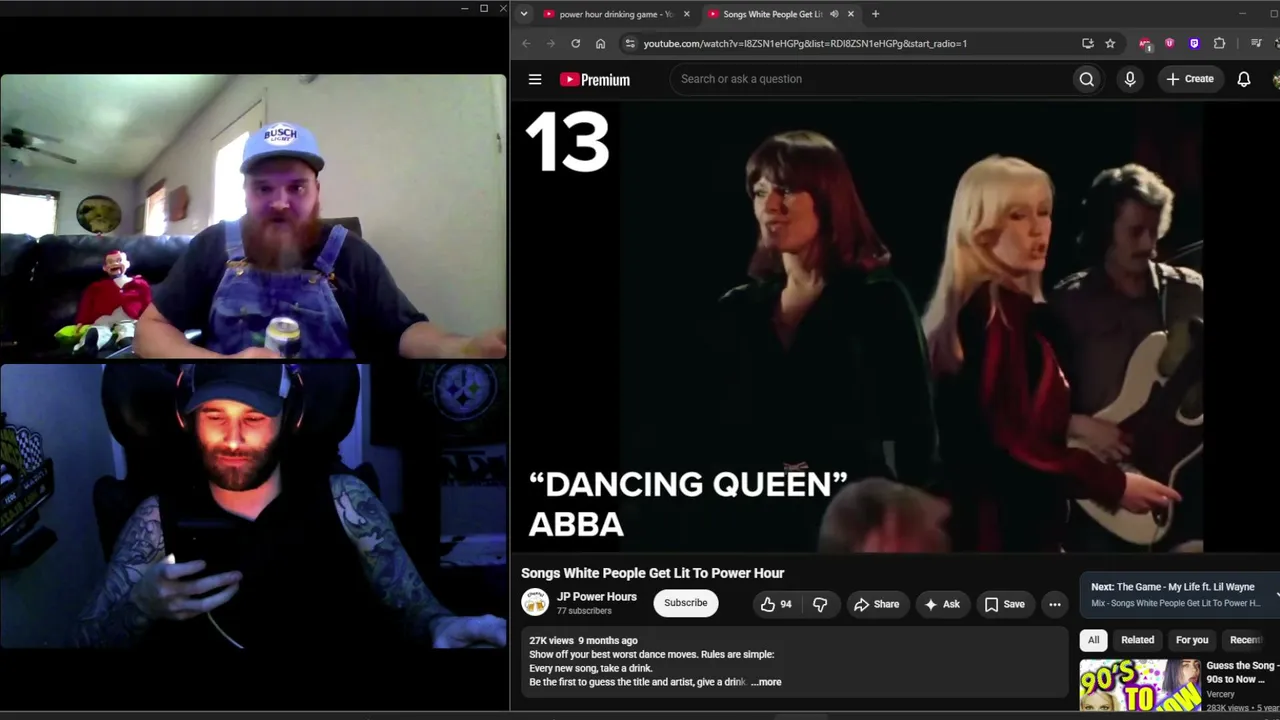
Task: Expand the video description with '...more'
Action: click(x=766, y=682)
